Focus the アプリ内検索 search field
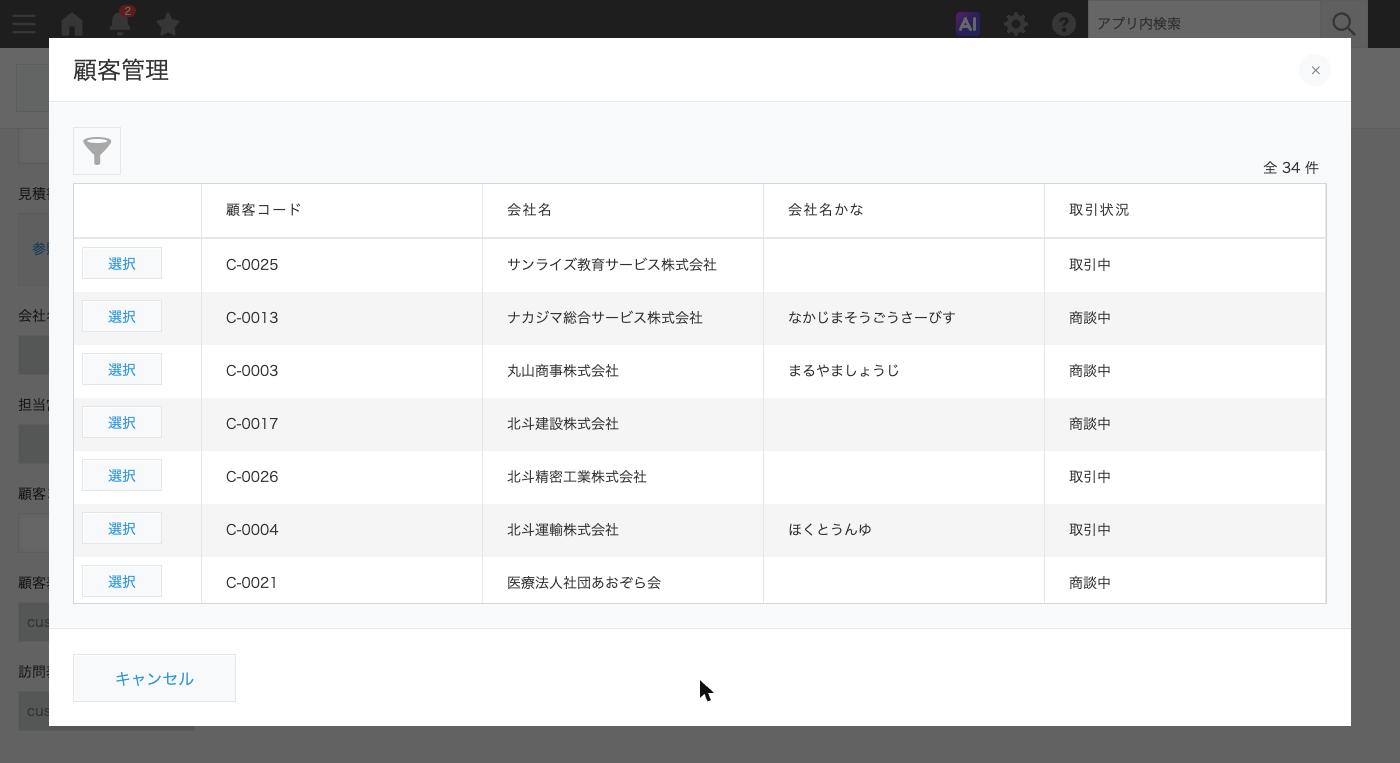 1204,23
